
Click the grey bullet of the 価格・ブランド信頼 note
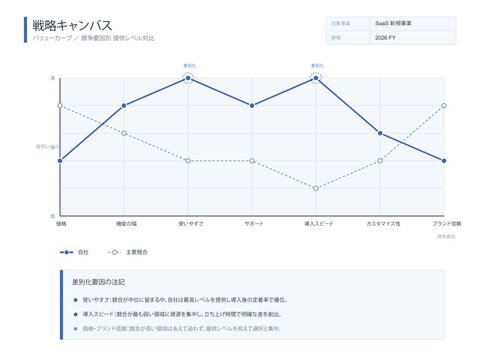coord(76,329)
